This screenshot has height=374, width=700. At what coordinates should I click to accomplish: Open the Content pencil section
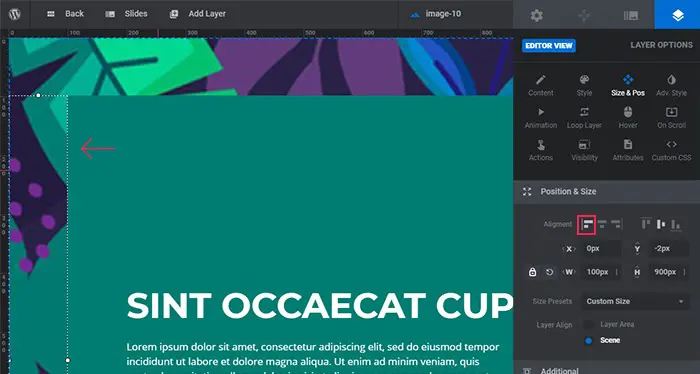pyautogui.click(x=541, y=85)
